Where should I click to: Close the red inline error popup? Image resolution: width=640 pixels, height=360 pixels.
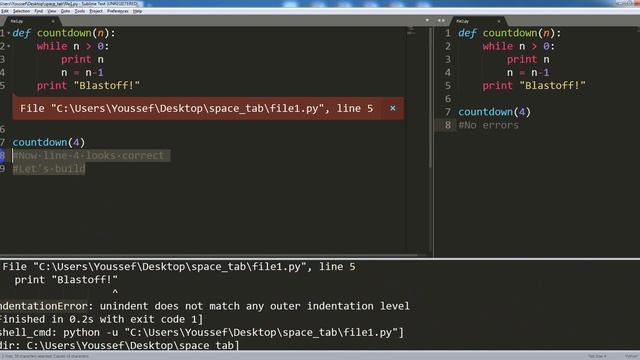click(392, 108)
